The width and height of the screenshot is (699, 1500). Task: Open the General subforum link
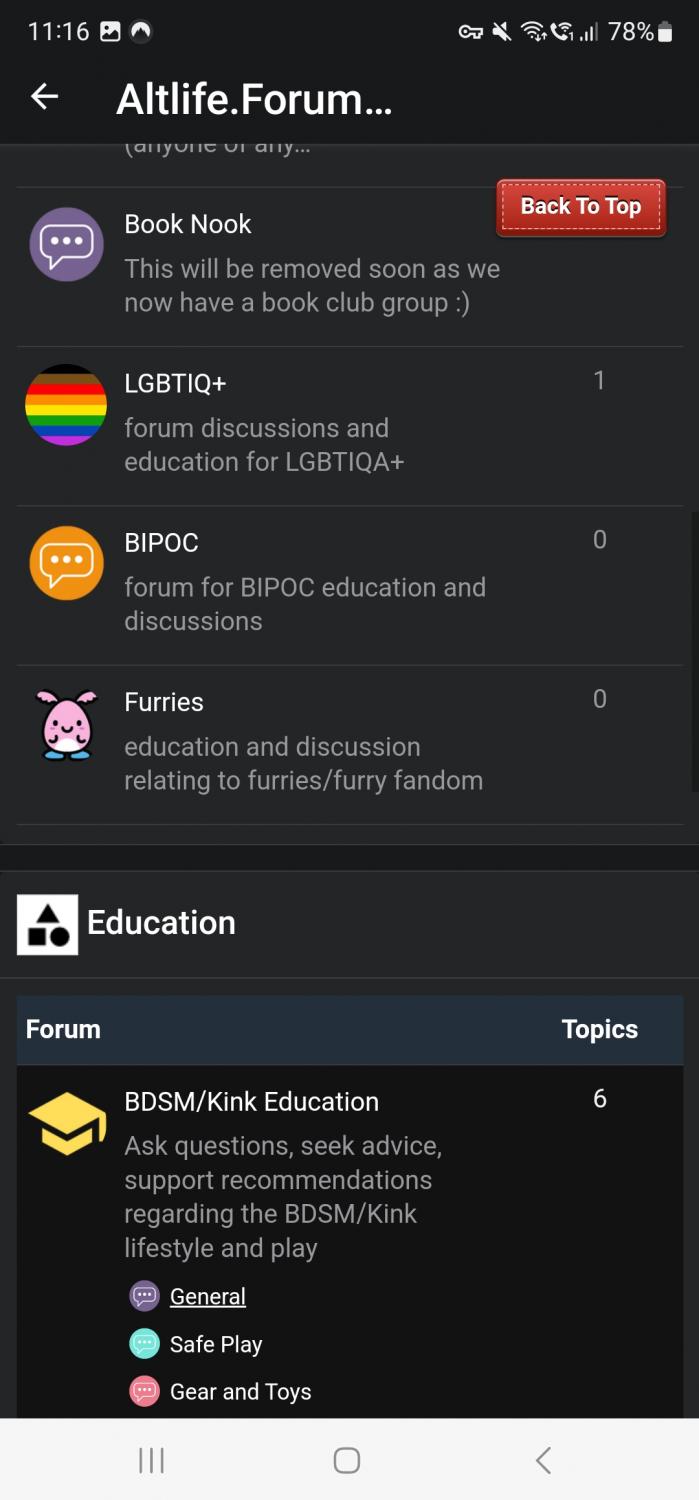coord(207,1296)
